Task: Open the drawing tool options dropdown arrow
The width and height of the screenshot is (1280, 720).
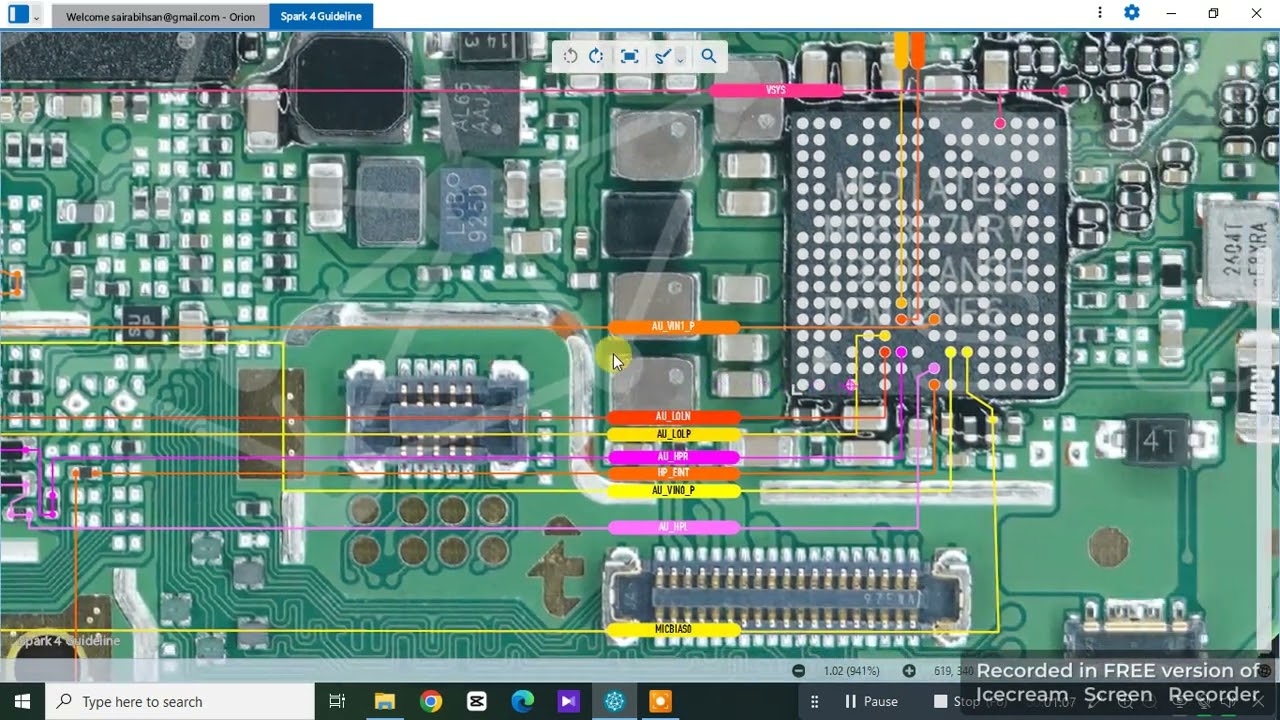Action: [x=680, y=58]
